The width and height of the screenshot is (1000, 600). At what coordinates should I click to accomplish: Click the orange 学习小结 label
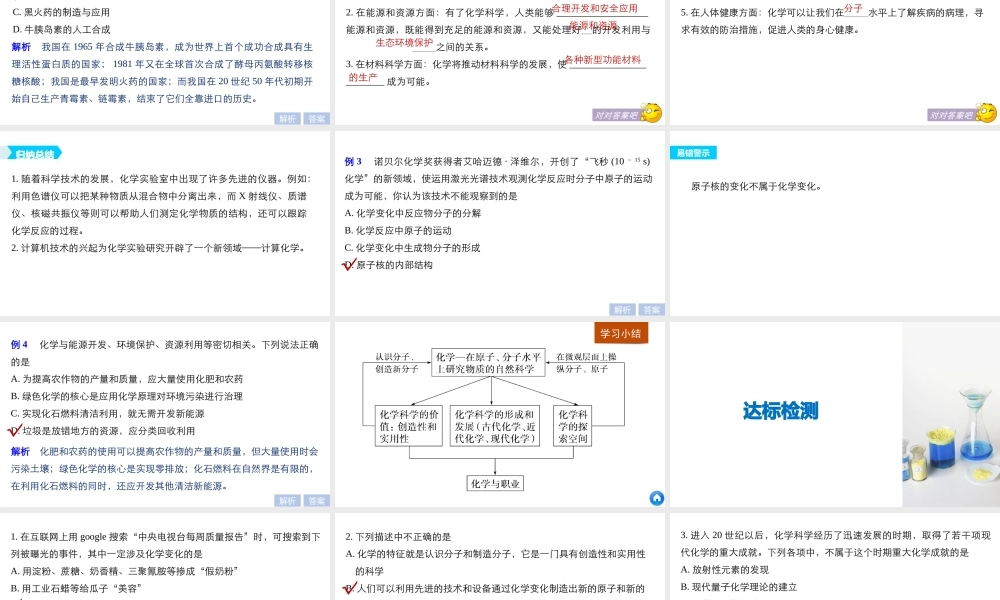tap(621, 333)
